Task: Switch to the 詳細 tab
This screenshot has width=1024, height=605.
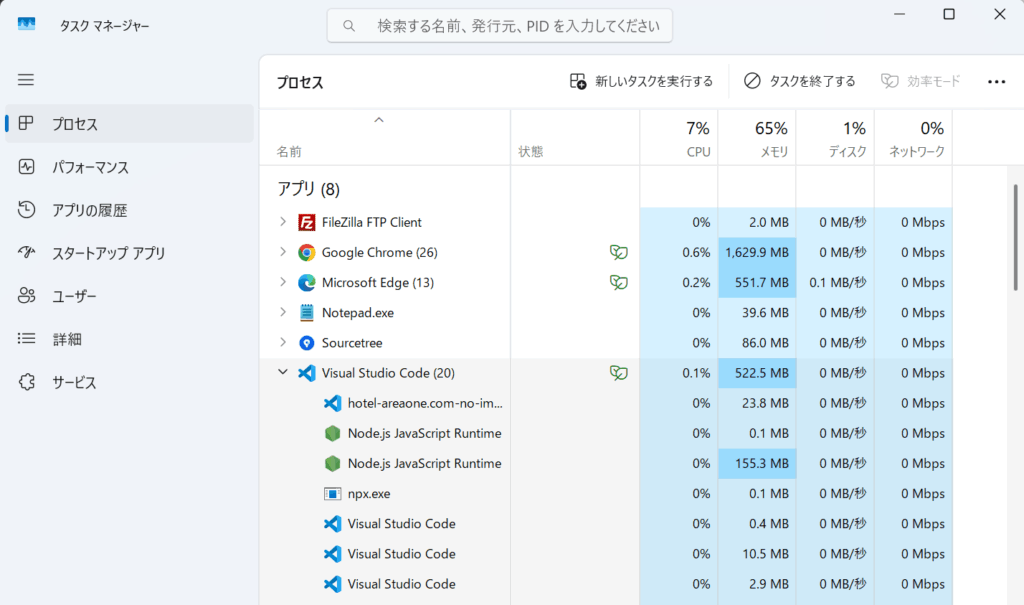Action: click(129, 339)
